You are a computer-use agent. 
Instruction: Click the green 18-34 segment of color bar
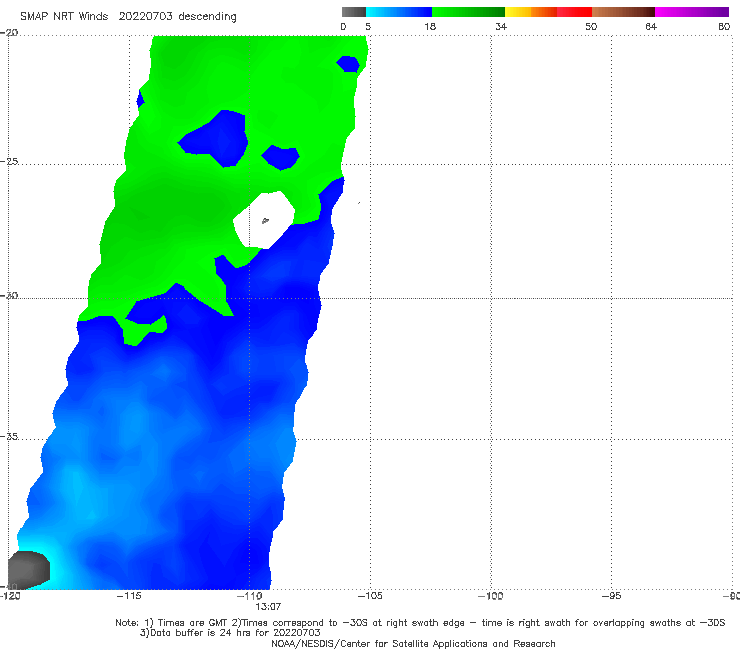(468, 12)
